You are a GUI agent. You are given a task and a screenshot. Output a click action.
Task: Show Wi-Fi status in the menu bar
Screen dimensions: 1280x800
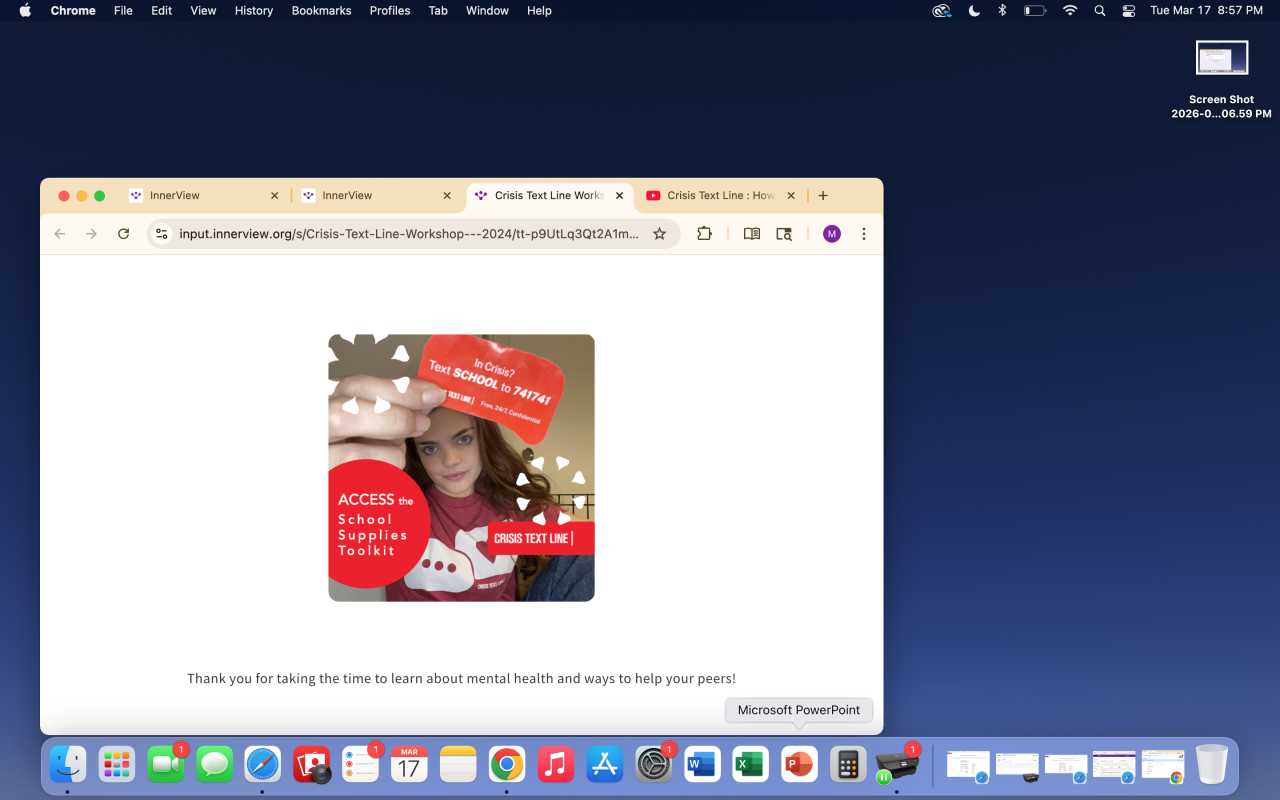pos(1070,11)
